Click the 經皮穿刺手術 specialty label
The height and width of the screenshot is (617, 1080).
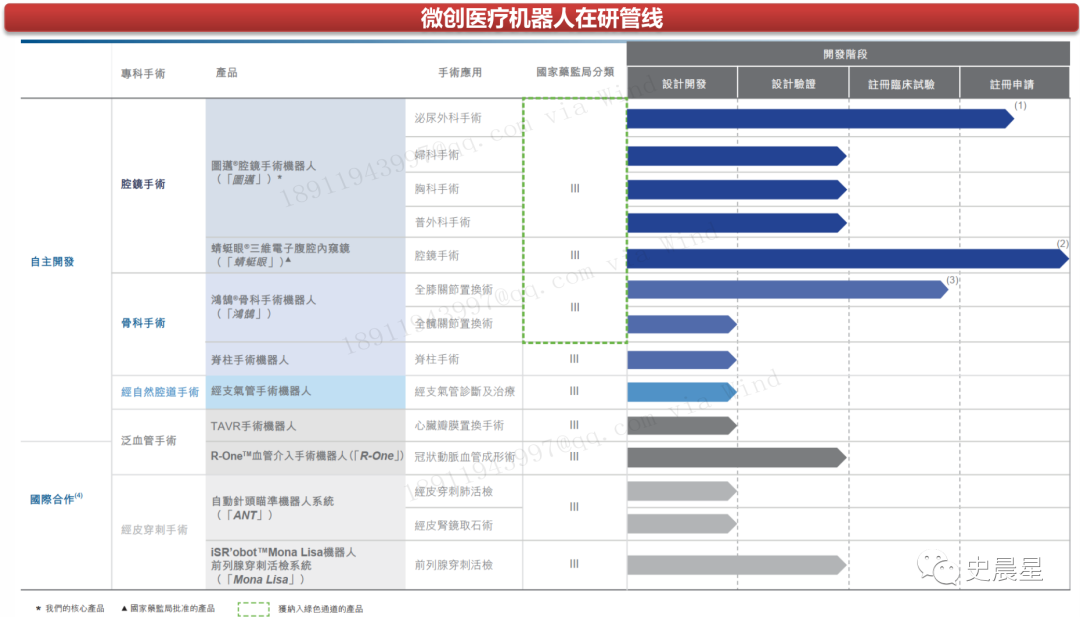coord(154,530)
